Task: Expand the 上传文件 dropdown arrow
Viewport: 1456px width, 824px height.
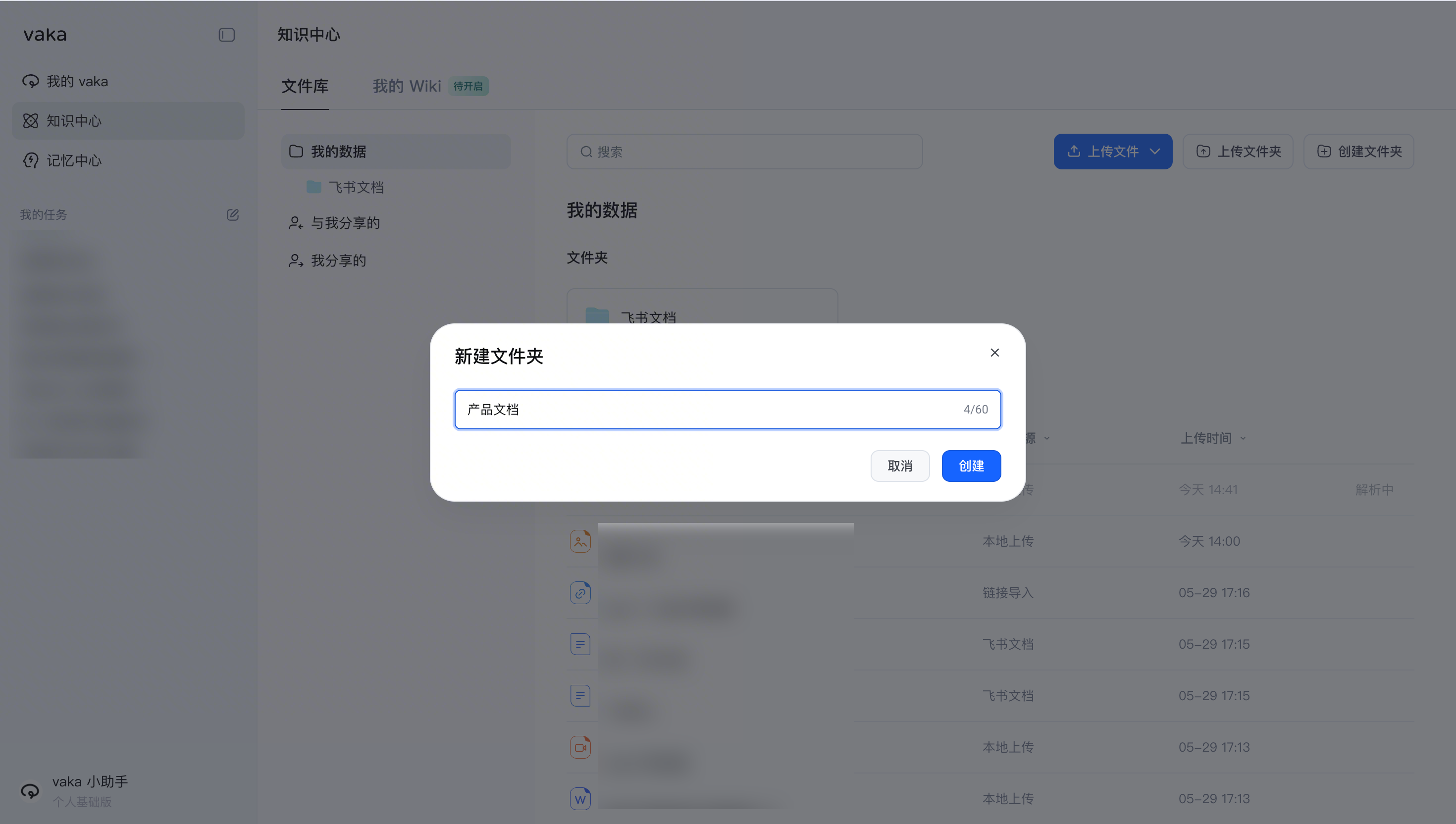Action: (1155, 152)
